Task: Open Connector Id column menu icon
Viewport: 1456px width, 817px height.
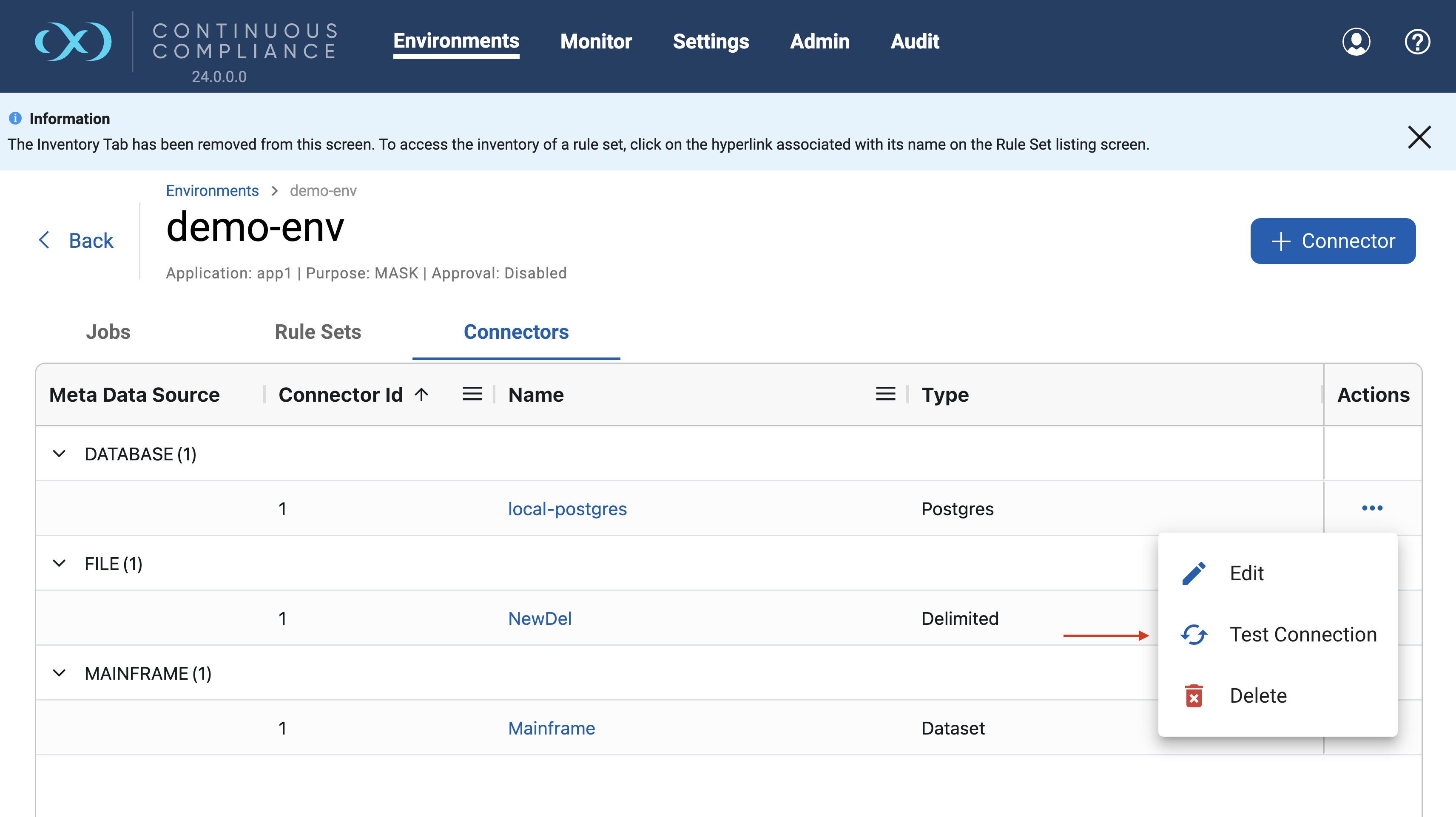Action: click(x=472, y=394)
